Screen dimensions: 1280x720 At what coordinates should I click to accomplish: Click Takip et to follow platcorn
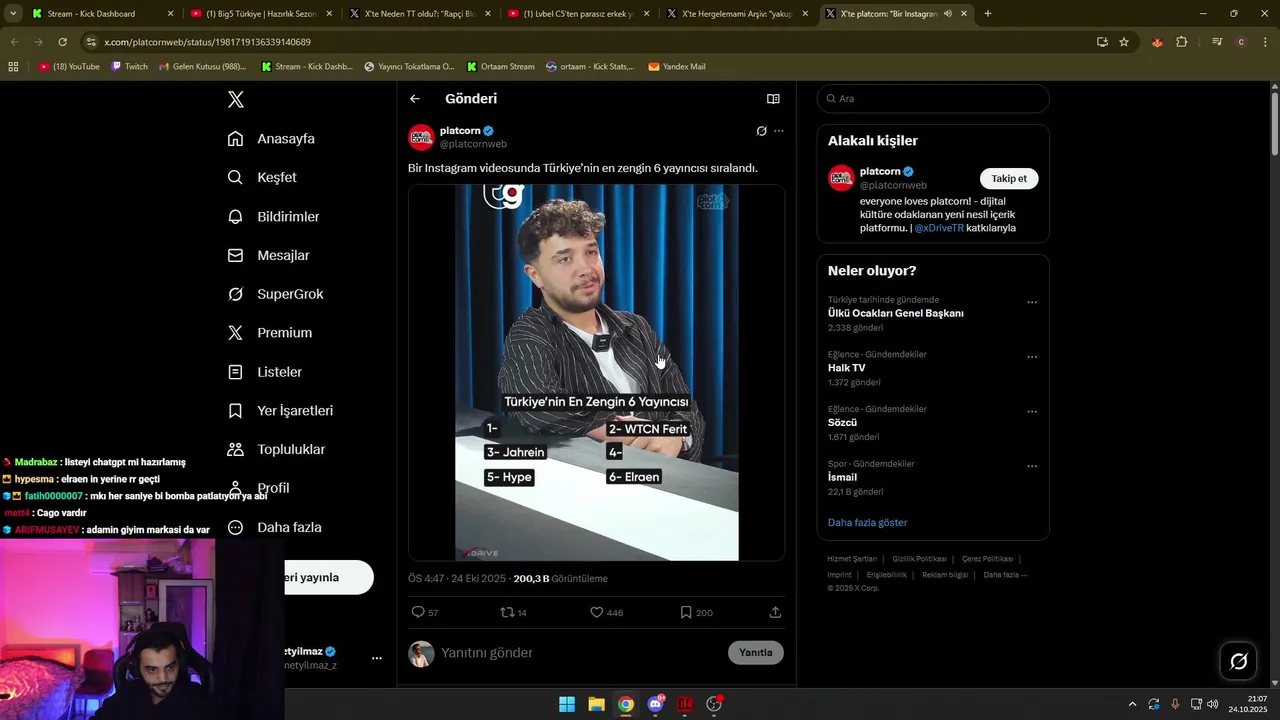tap(1009, 178)
